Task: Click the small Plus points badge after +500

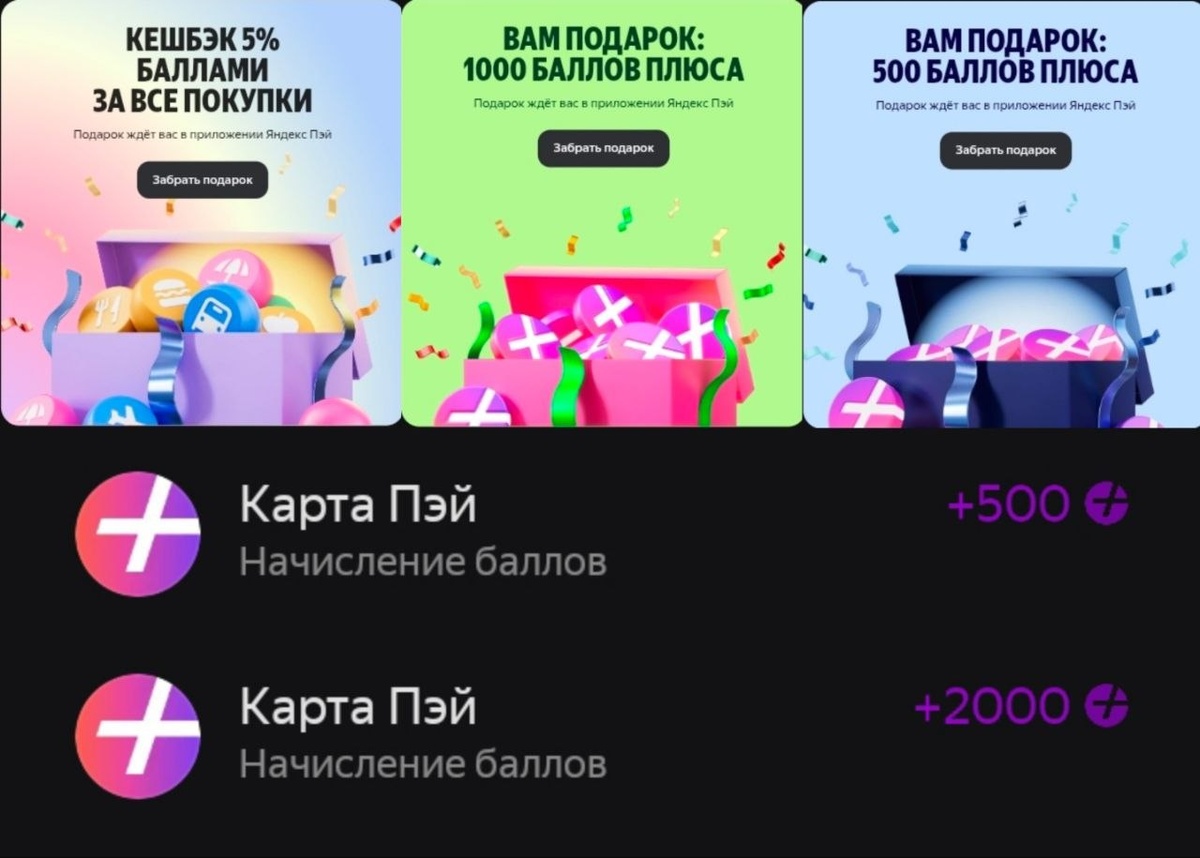Action: 1107,504
